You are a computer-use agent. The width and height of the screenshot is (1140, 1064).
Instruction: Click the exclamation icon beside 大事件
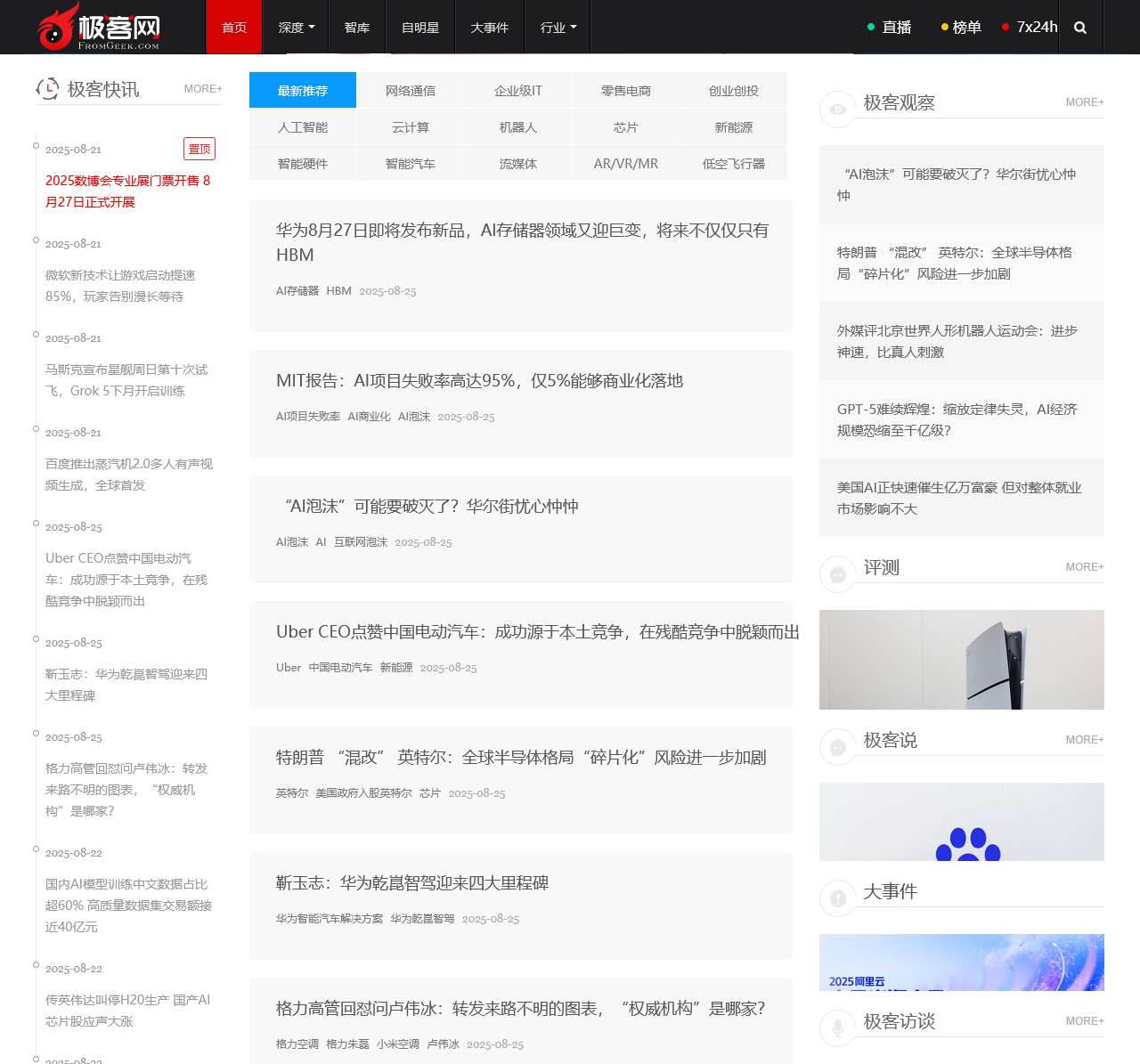click(x=837, y=898)
